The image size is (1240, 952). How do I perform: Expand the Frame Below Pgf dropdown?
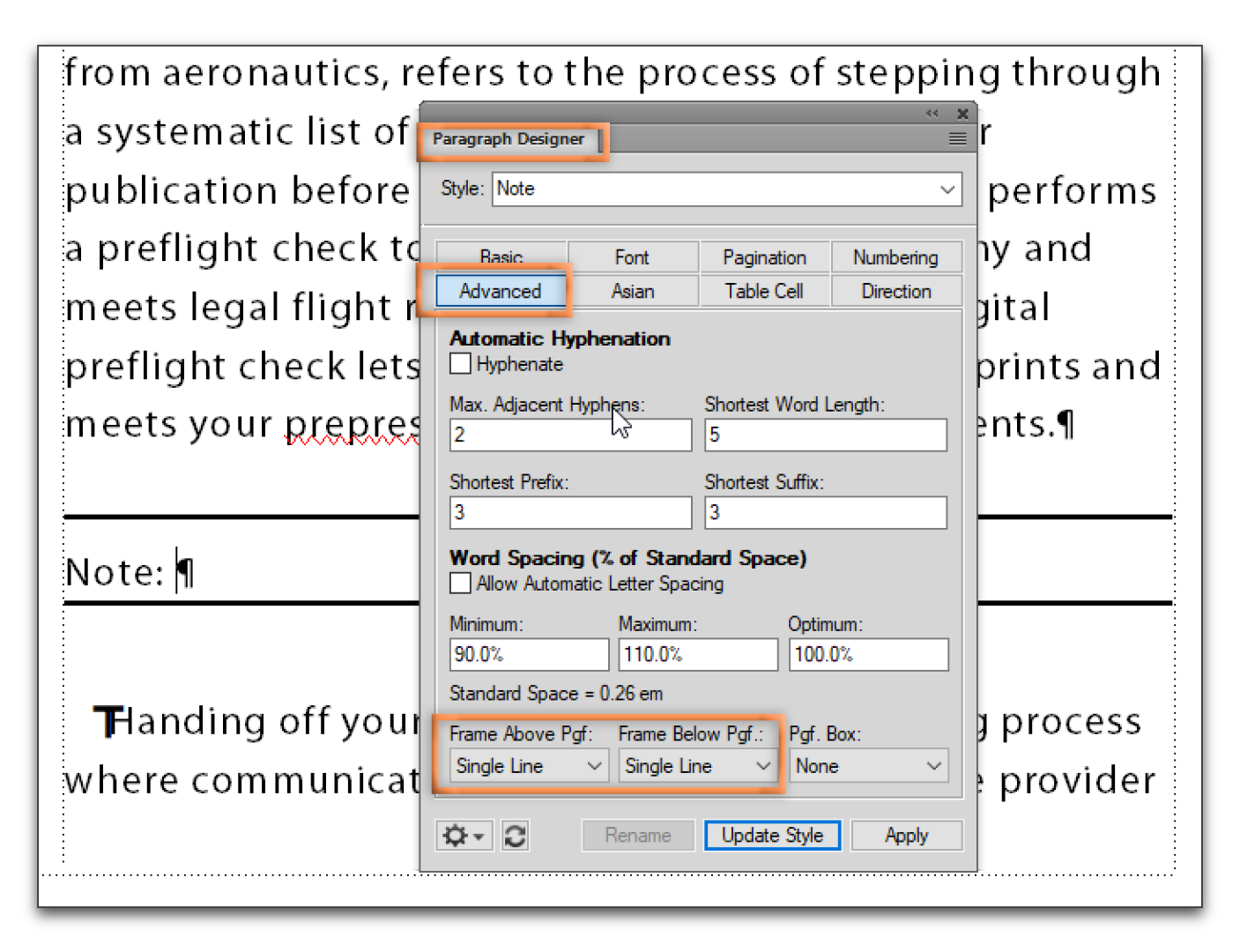pos(696,766)
